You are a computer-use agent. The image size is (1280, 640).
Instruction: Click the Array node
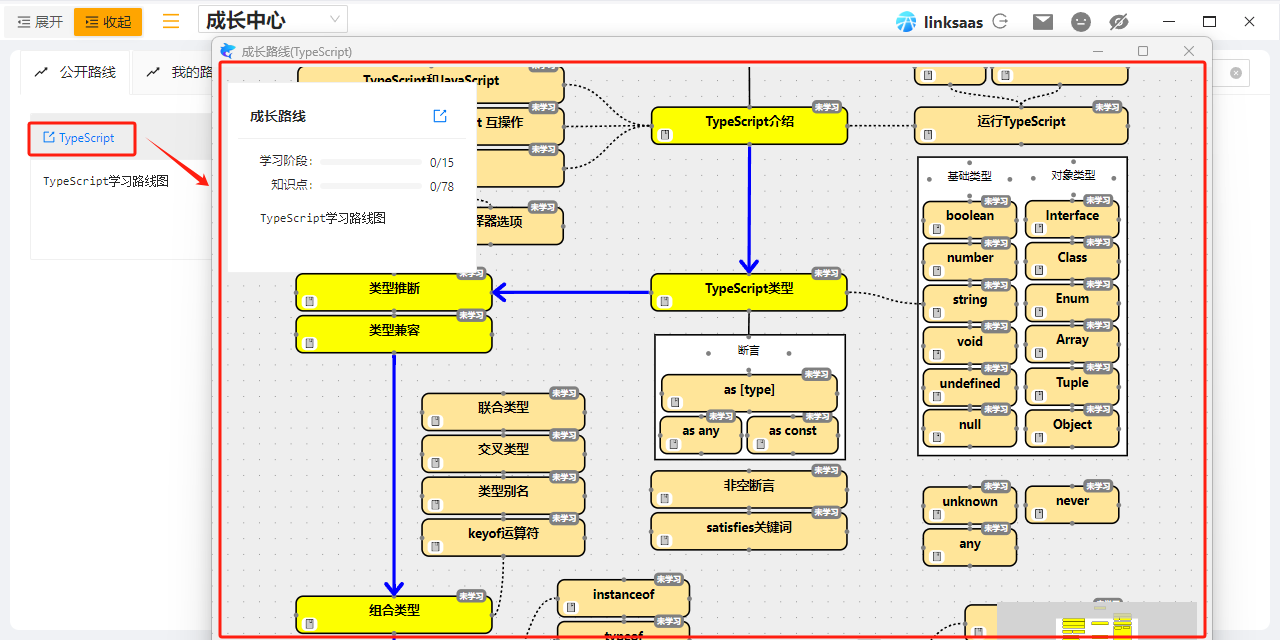point(1072,345)
